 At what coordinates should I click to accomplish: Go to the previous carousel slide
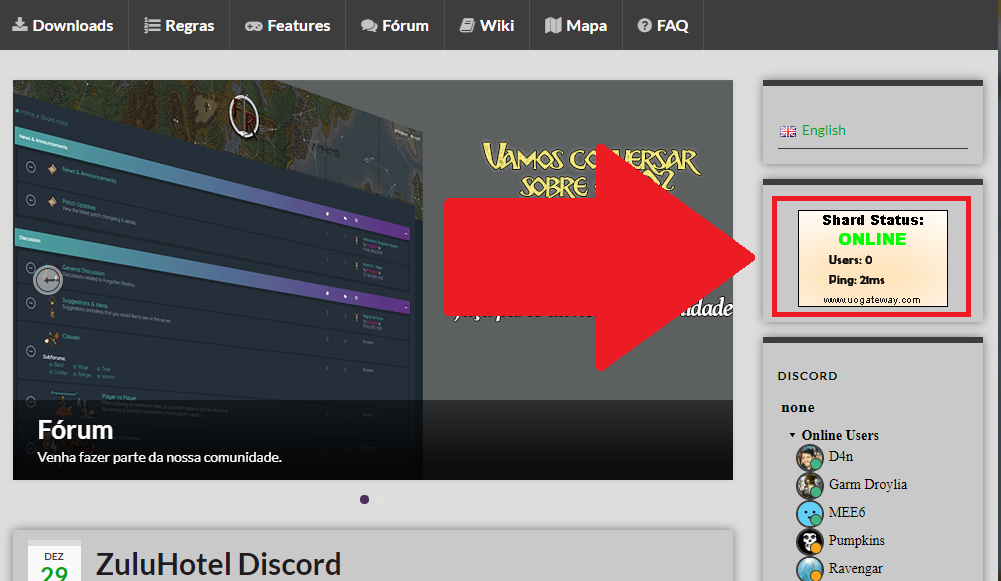coord(48,280)
